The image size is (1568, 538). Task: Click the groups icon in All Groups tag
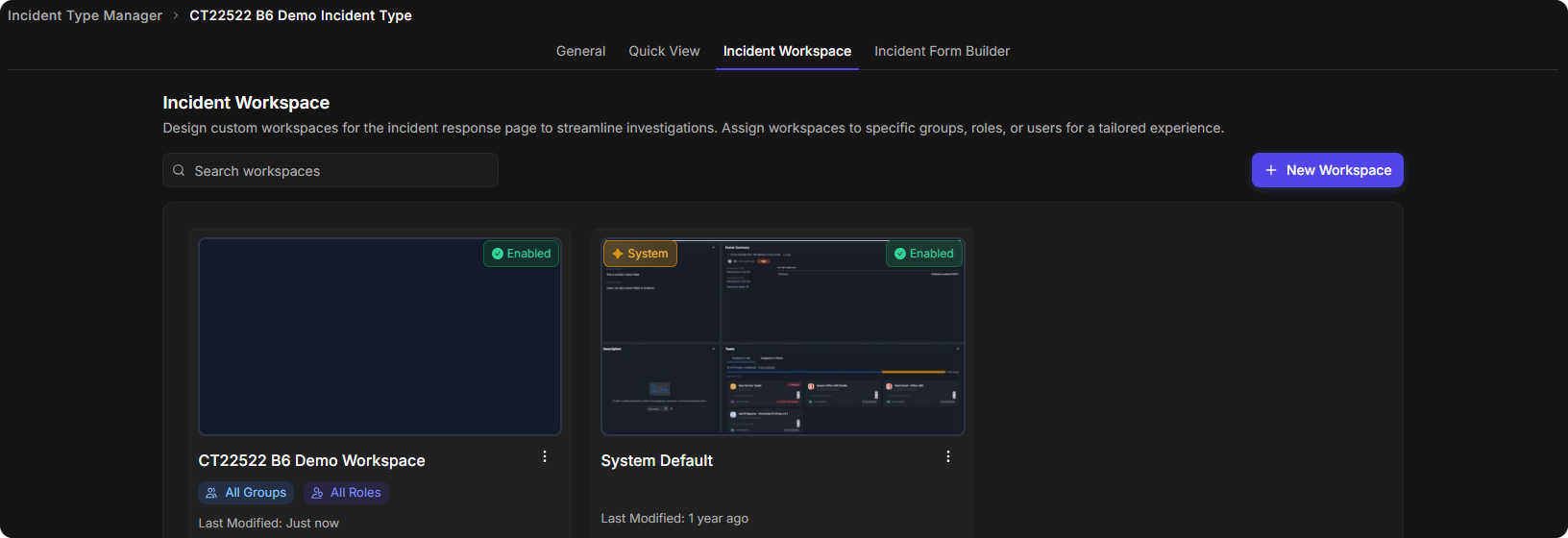point(212,493)
